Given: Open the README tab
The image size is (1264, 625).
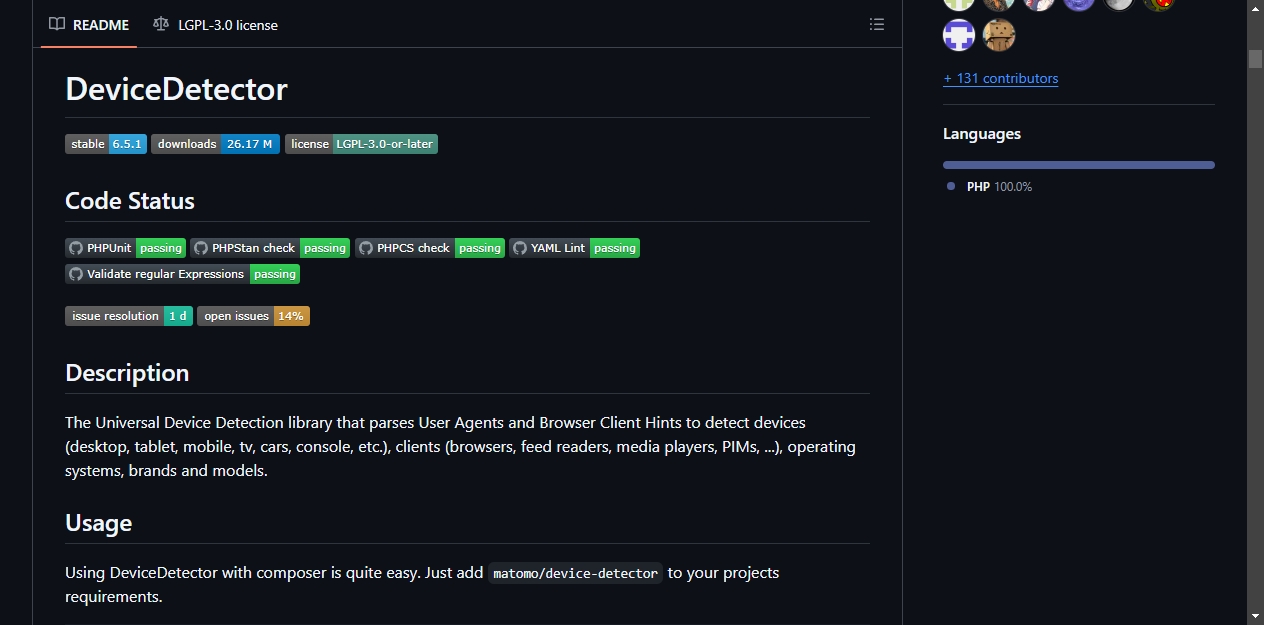Looking at the screenshot, I should click(x=89, y=24).
